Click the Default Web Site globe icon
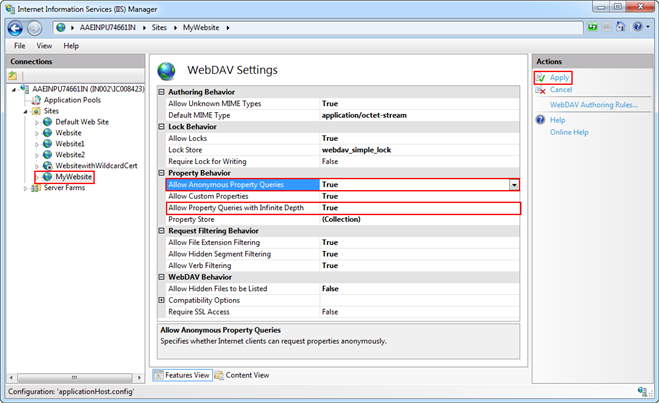659x403 pixels. coord(46,121)
